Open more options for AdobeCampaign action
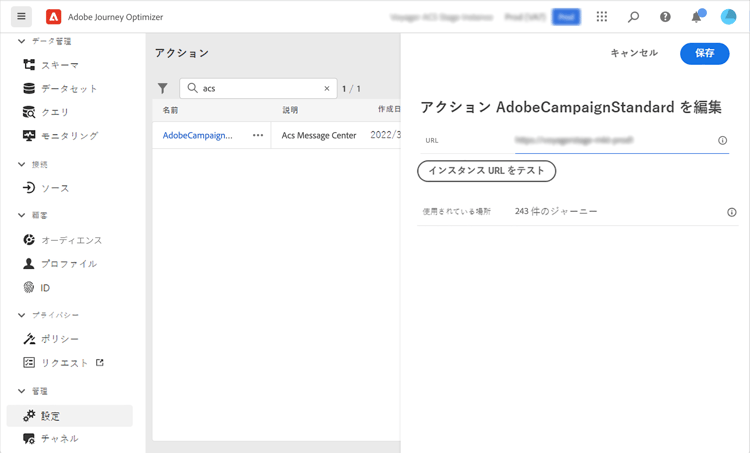The height and width of the screenshot is (453, 750). pyautogui.click(x=258, y=135)
